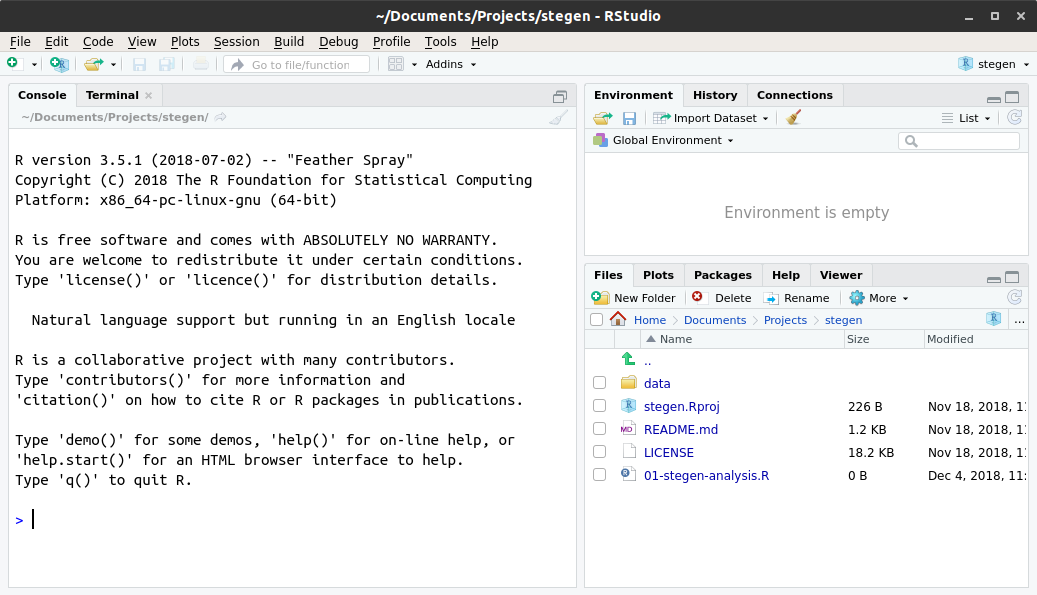Click the Open File folder icon in toolbar
The image size is (1037, 595).
[94, 64]
